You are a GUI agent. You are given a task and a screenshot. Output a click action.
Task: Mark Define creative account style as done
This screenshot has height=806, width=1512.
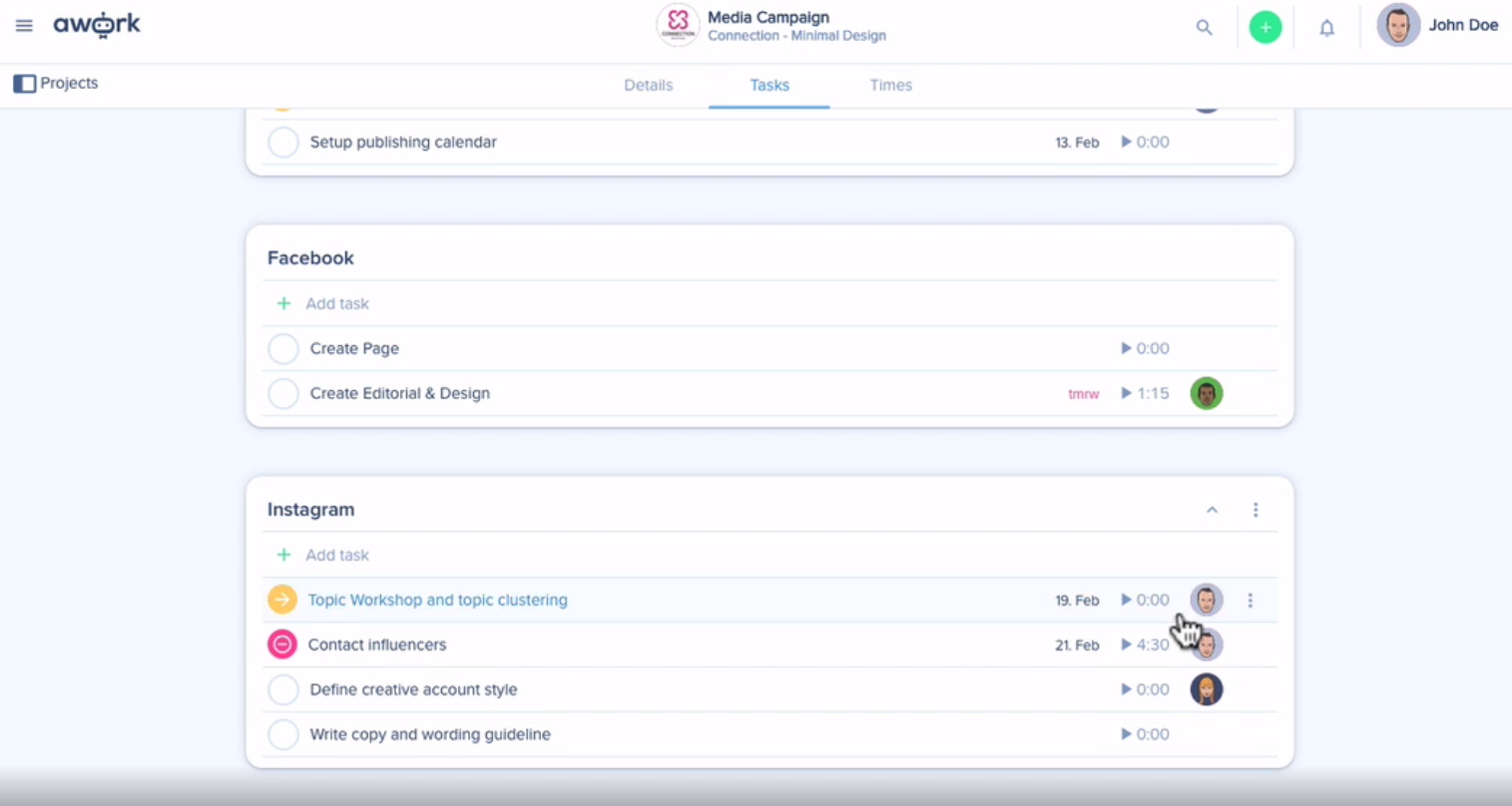283,689
